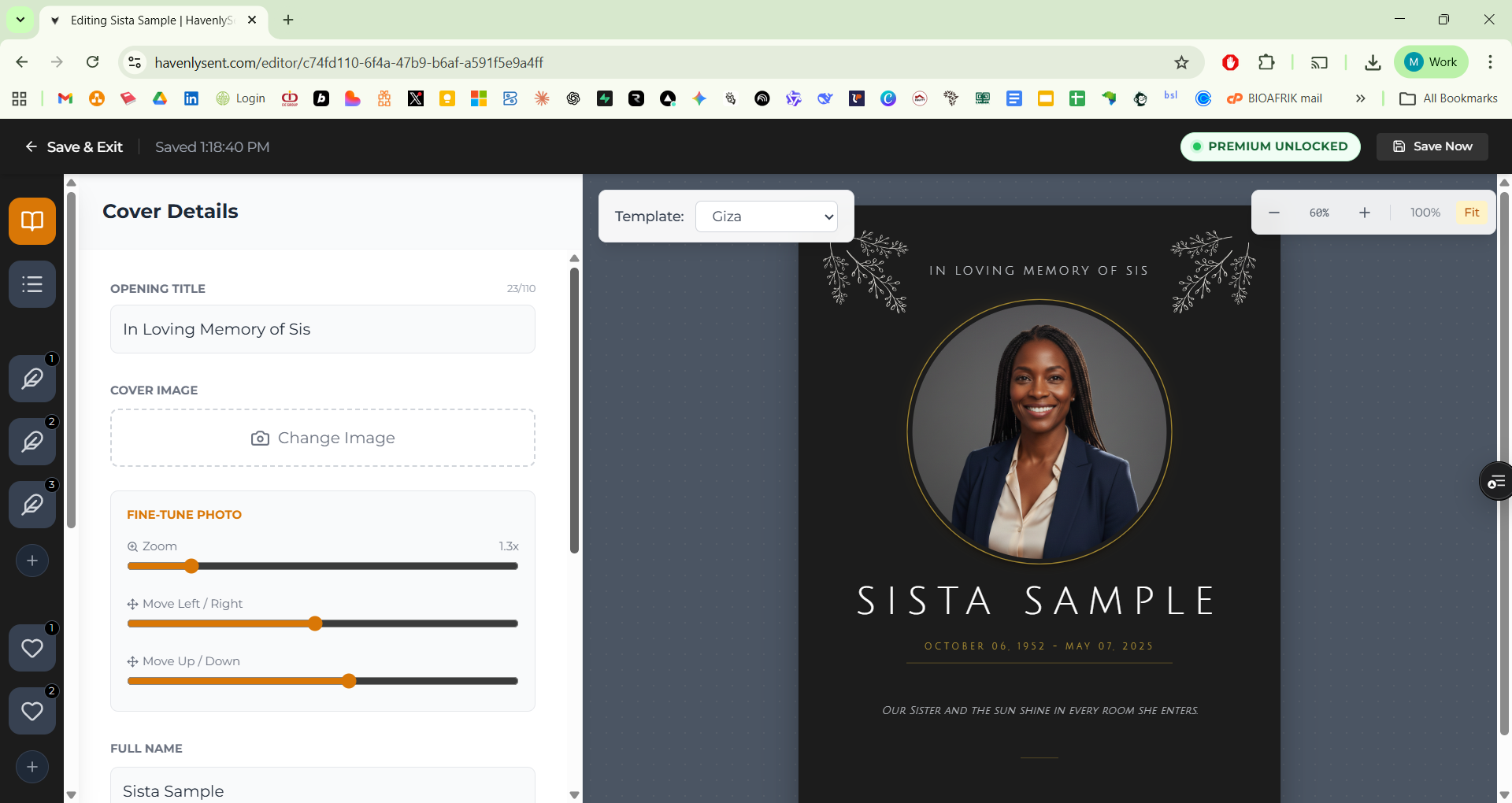Open Chrome menu three dots

[1490, 62]
